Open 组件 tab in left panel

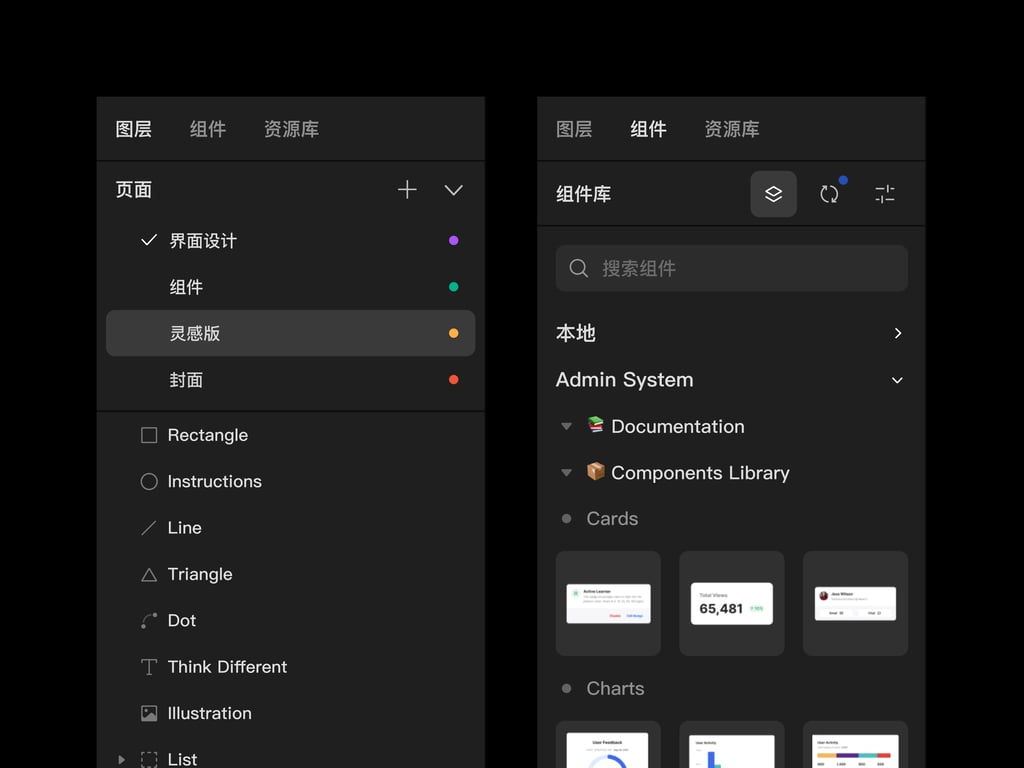[x=208, y=129]
